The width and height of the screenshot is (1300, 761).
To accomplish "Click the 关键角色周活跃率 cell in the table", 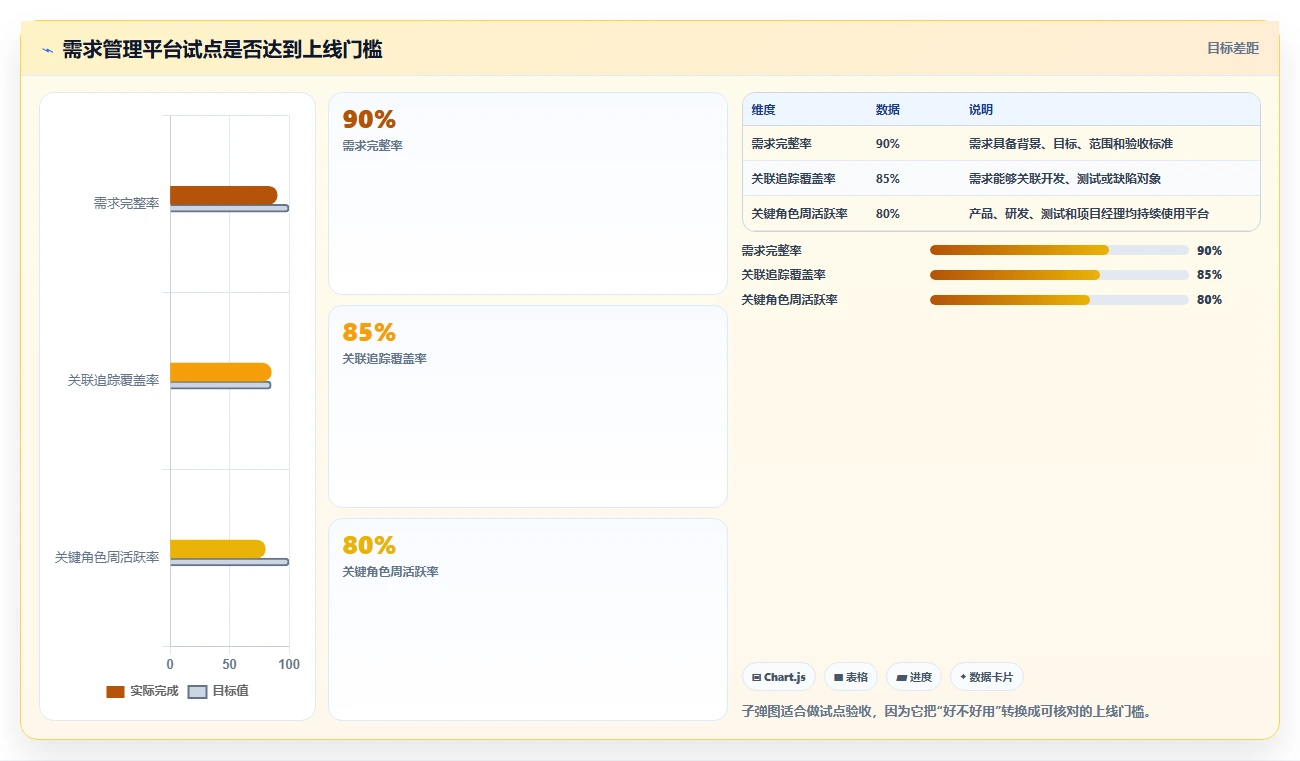I will pyautogui.click(x=799, y=214).
